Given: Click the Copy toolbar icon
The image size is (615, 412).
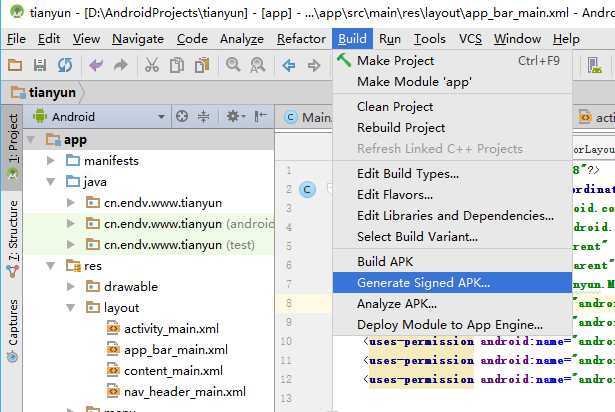Looking at the screenshot, I should click(176, 65).
